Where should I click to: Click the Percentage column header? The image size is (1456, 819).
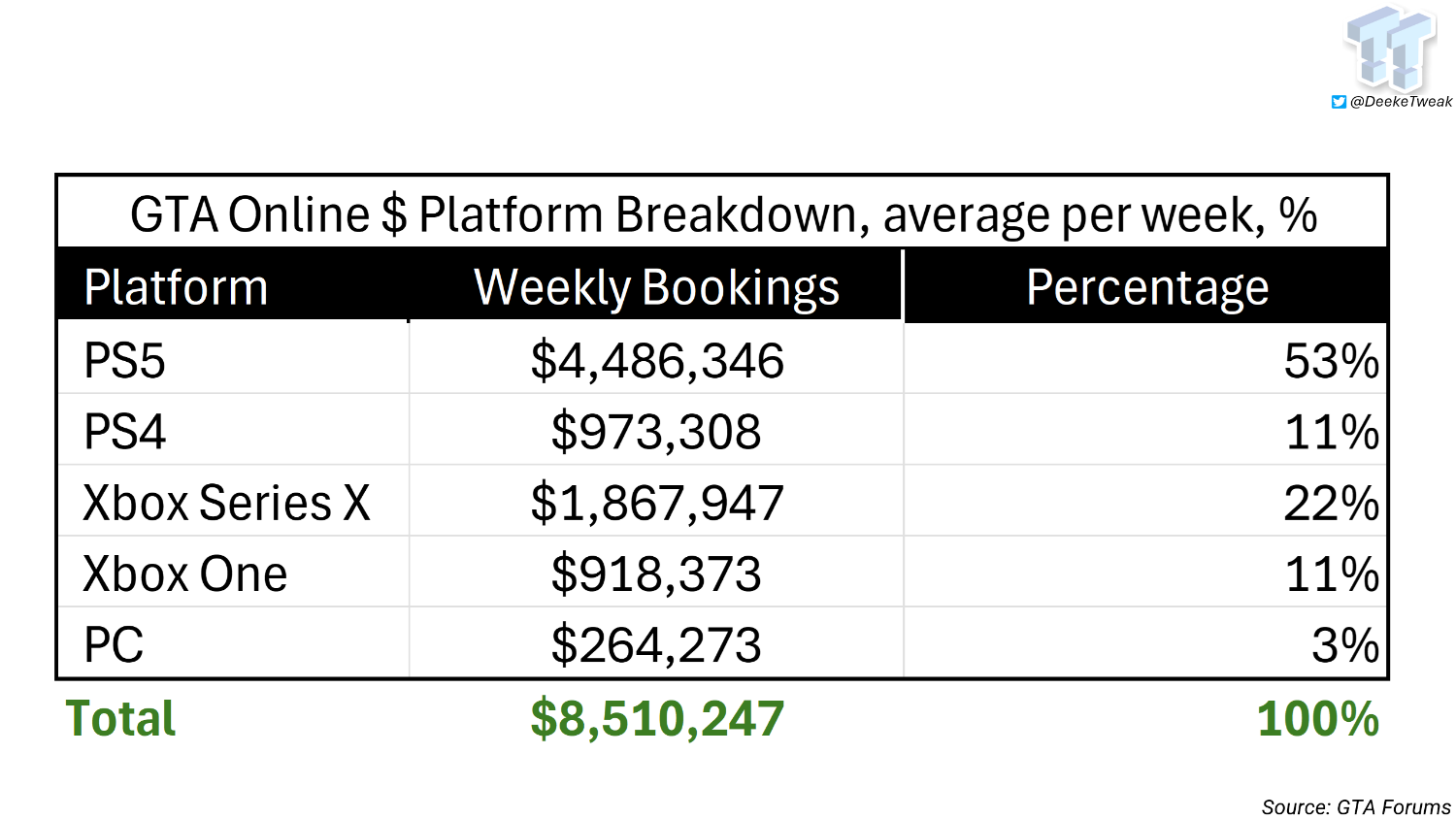pyautogui.click(x=1147, y=288)
